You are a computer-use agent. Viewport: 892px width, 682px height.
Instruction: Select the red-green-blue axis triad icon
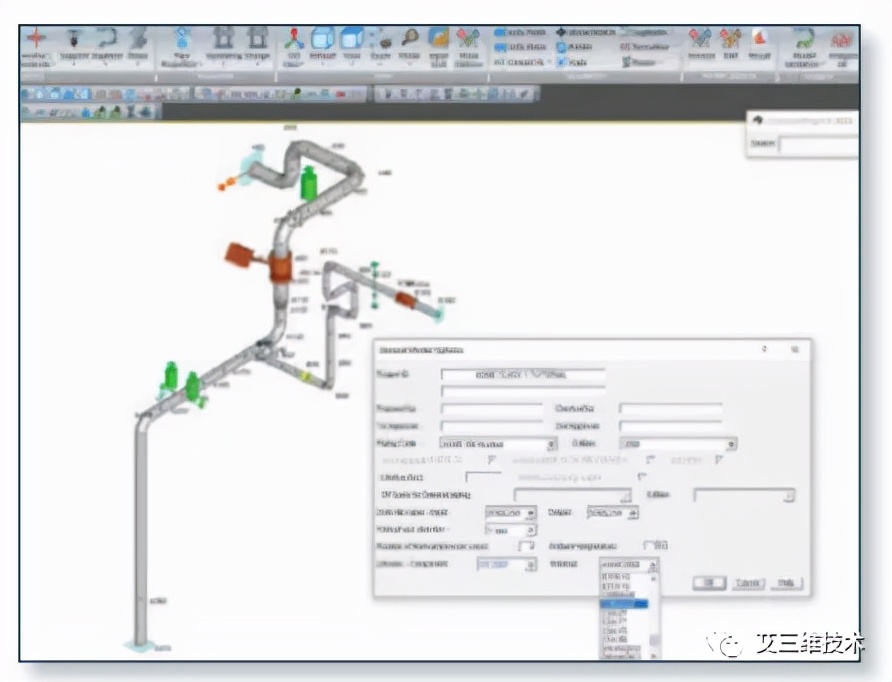(294, 39)
